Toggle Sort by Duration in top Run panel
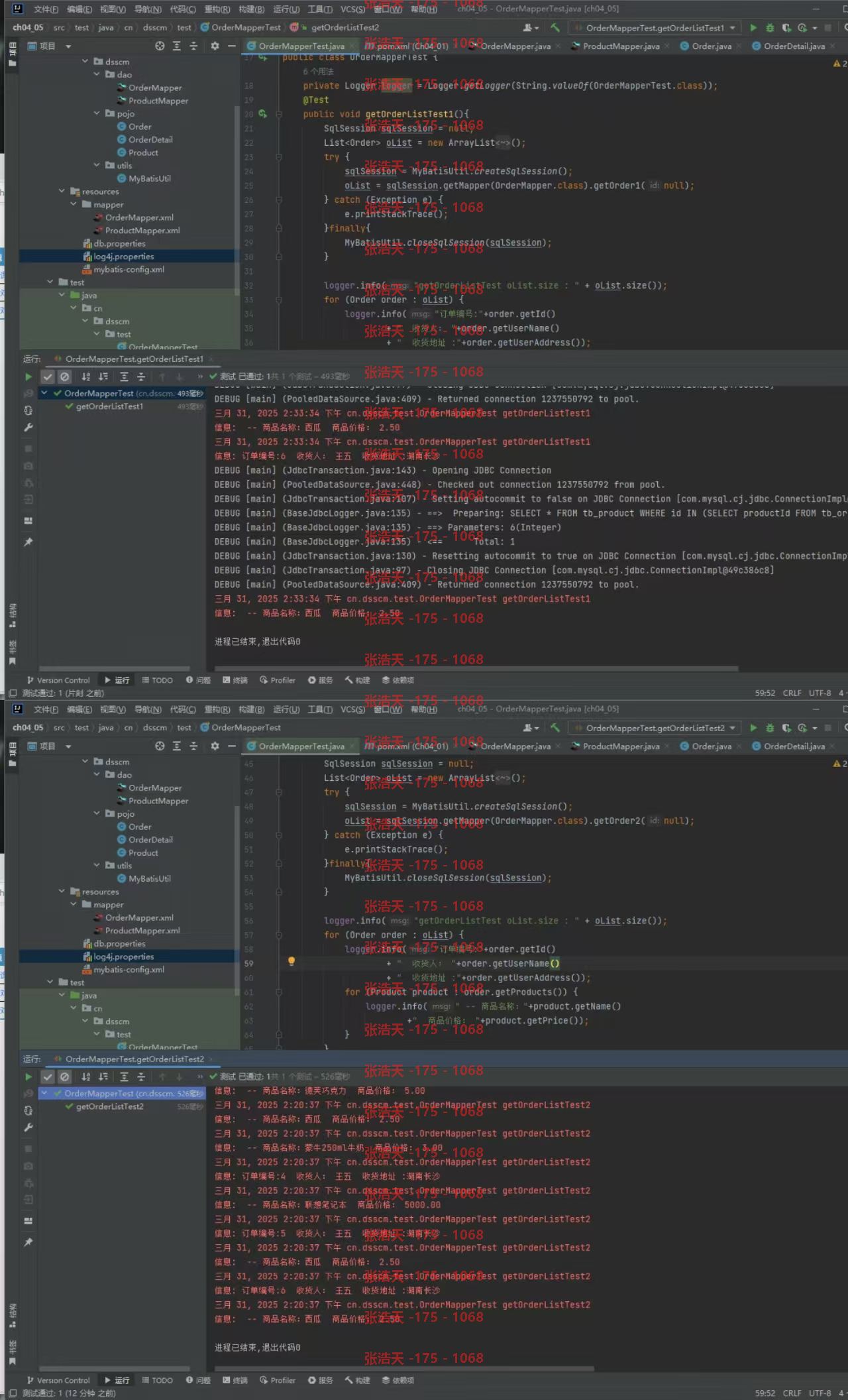Screen dimensions: 848x1400 [x=103, y=377]
